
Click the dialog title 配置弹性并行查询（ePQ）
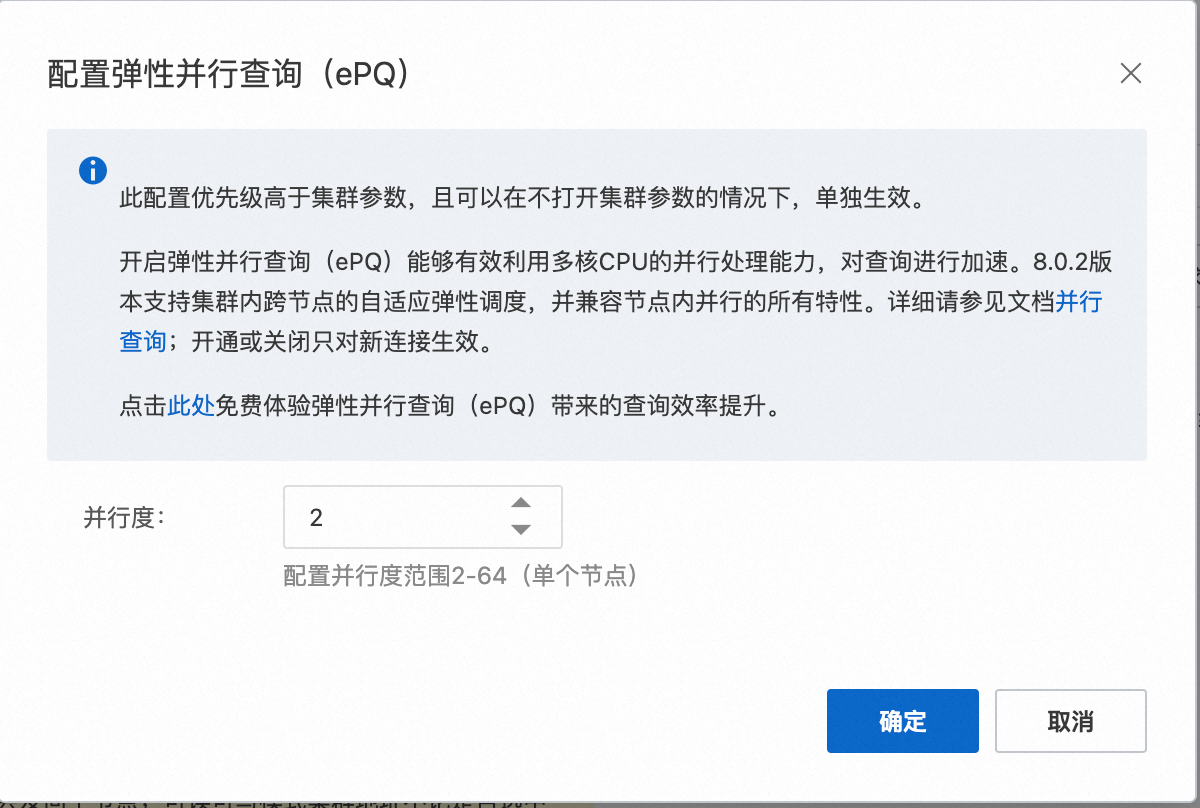pos(230,76)
